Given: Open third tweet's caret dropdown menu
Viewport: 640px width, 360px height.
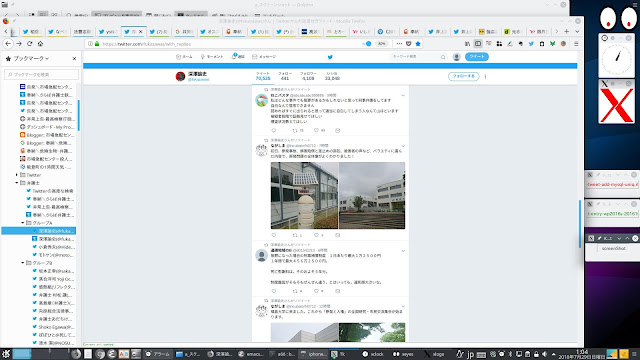Looking at the screenshot, I should coord(403,251).
